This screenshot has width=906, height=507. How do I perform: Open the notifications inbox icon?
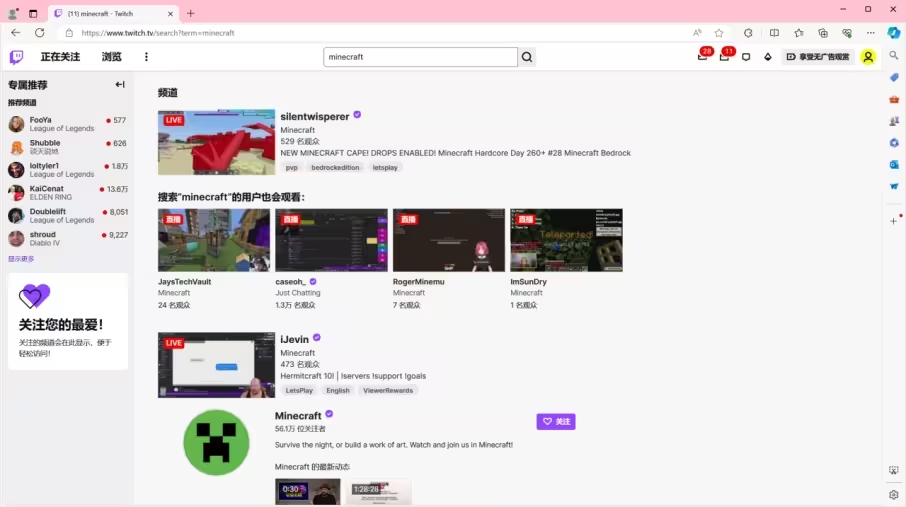(x=703, y=57)
